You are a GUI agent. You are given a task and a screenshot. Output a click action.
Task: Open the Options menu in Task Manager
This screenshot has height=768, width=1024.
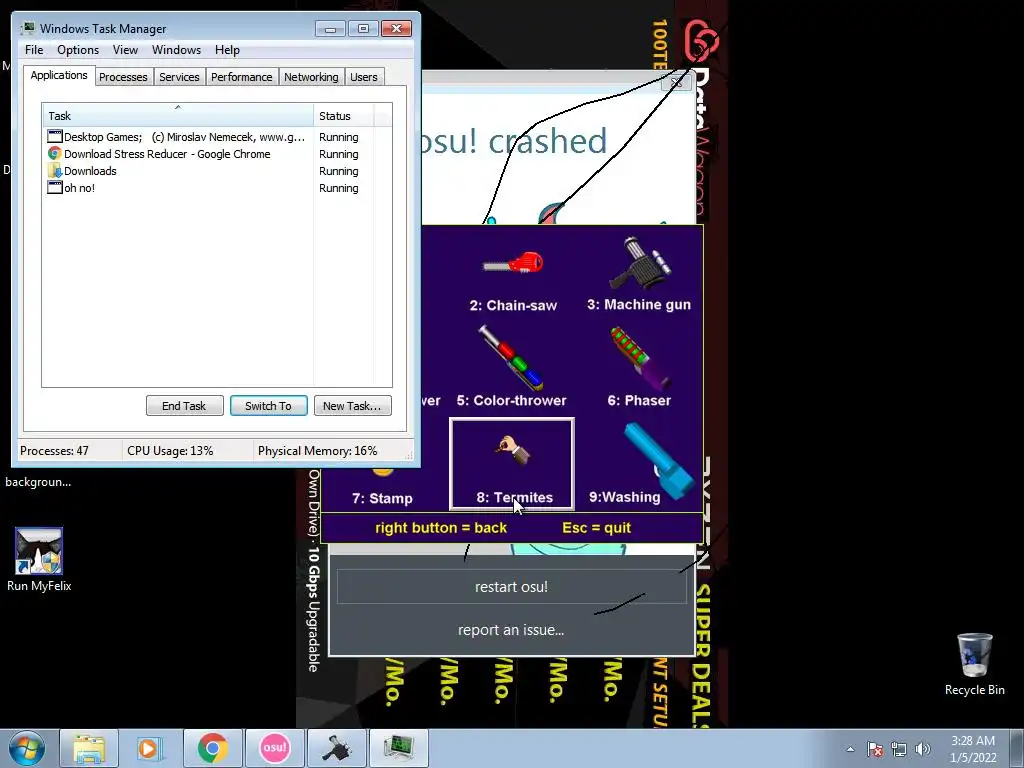(78, 50)
